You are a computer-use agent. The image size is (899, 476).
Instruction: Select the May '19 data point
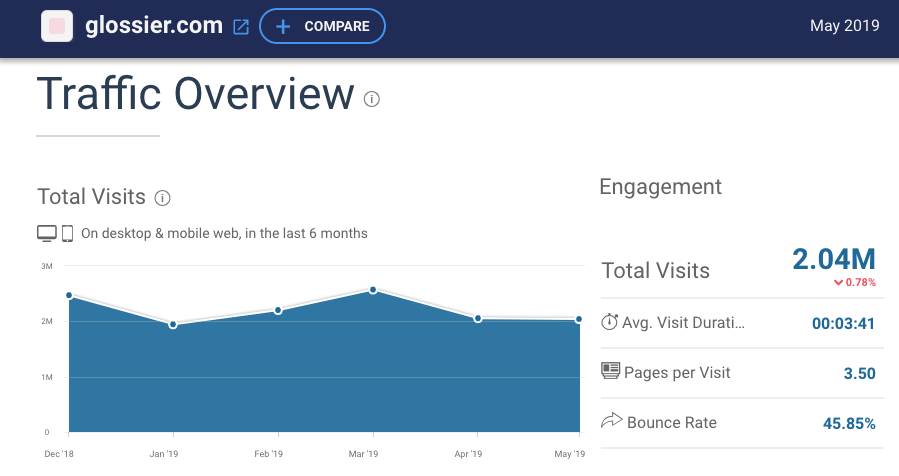(579, 319)
